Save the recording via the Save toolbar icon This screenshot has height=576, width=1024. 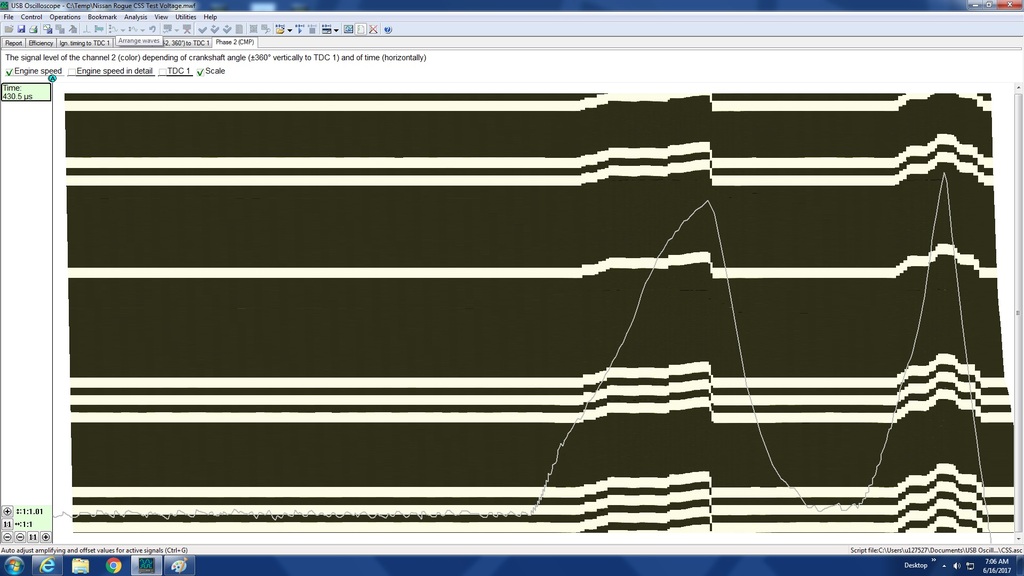tap(22, 29)
